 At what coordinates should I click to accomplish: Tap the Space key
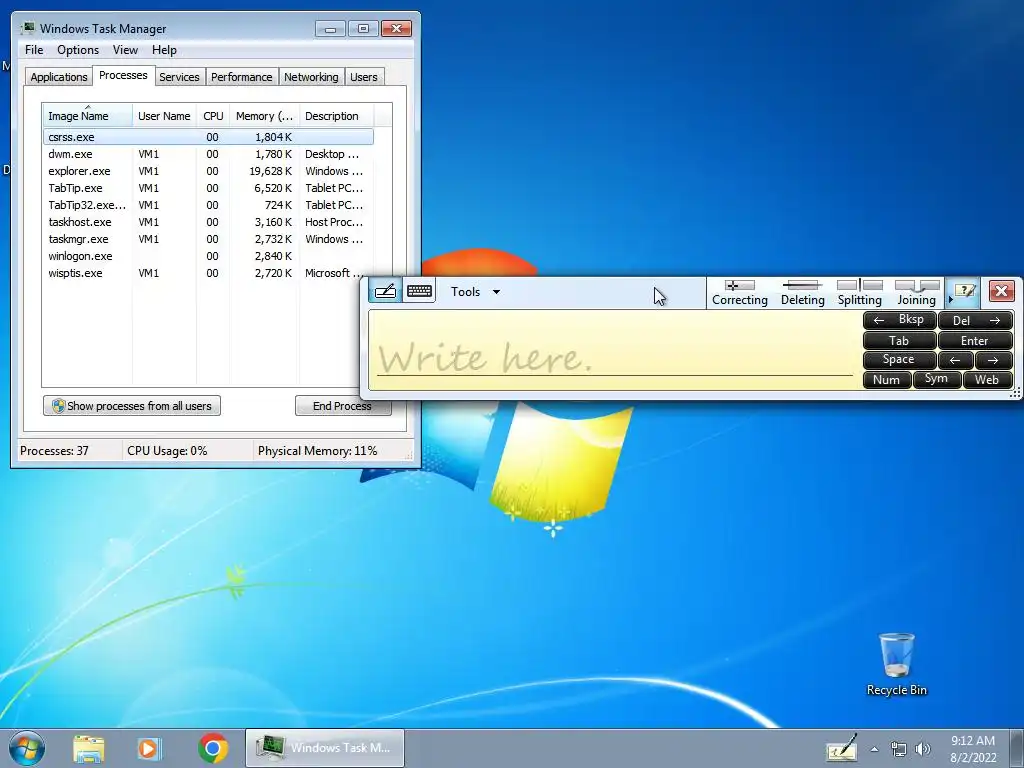[x=900, y=360]
